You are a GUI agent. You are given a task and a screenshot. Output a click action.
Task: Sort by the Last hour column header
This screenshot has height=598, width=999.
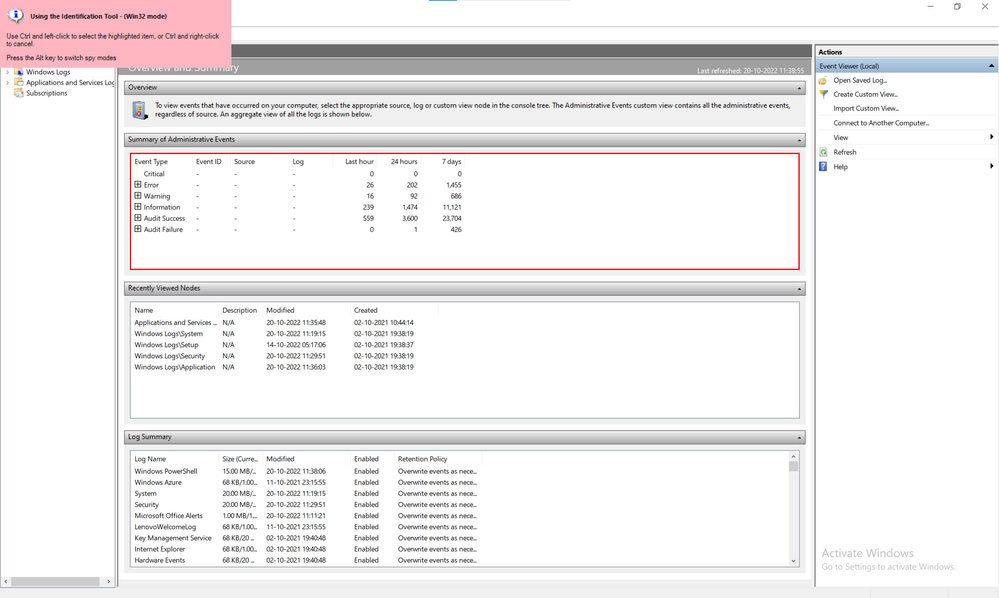(359, 161)
